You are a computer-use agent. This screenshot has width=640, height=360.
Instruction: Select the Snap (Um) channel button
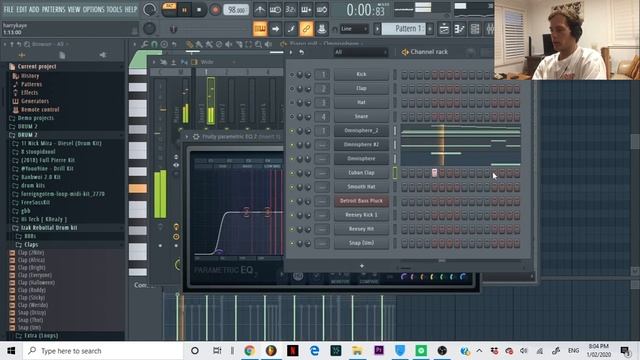(361, 243)
